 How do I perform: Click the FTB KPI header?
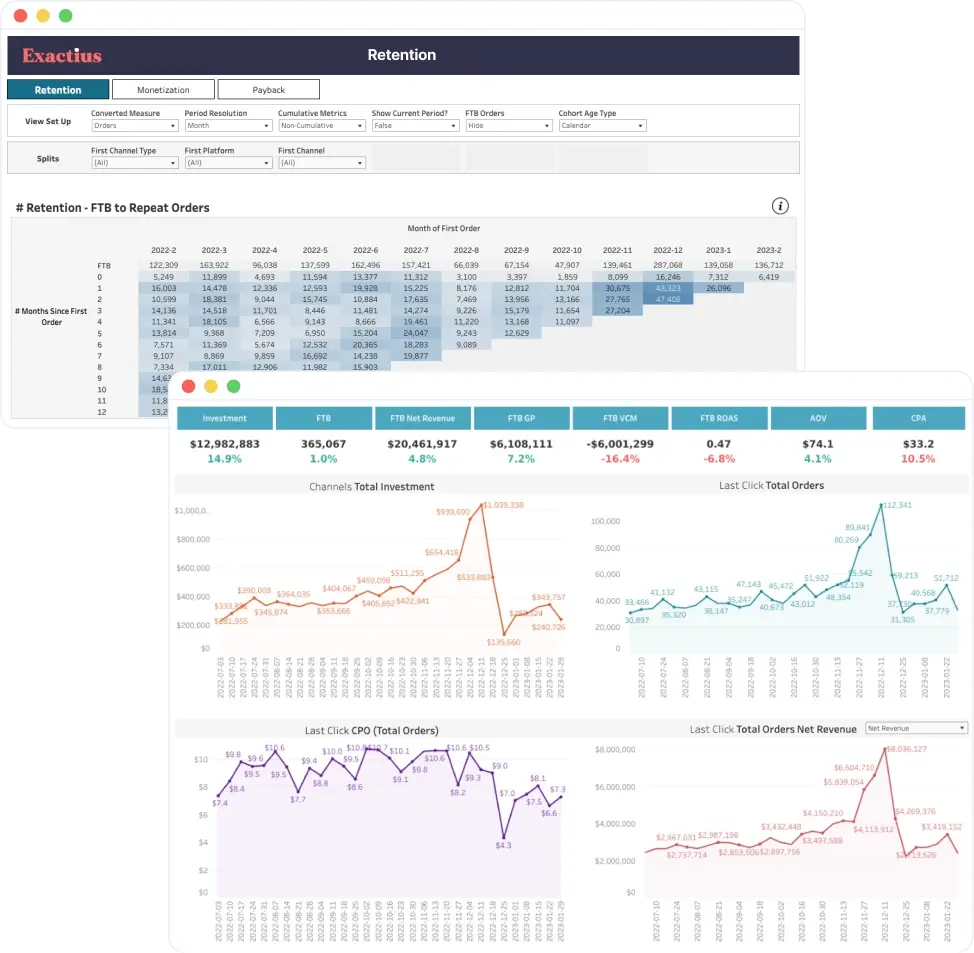tap(324, 419)
